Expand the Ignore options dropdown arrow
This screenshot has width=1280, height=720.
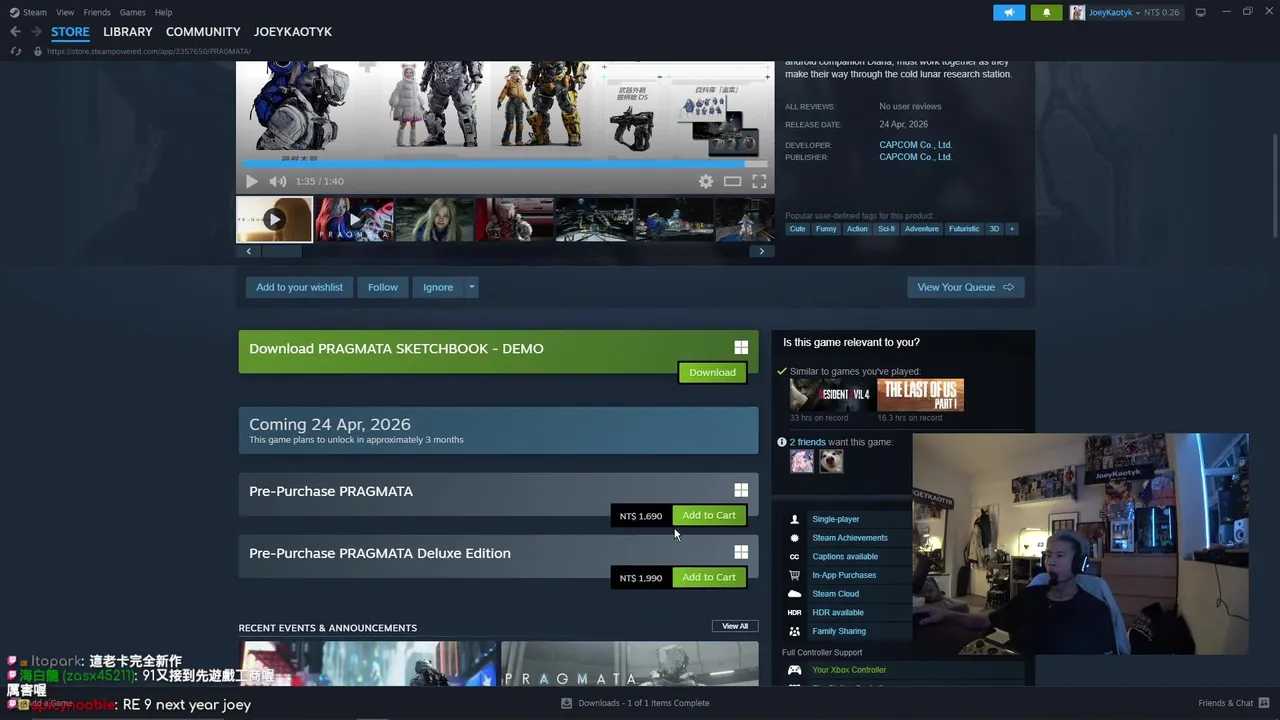click(472, 287)
